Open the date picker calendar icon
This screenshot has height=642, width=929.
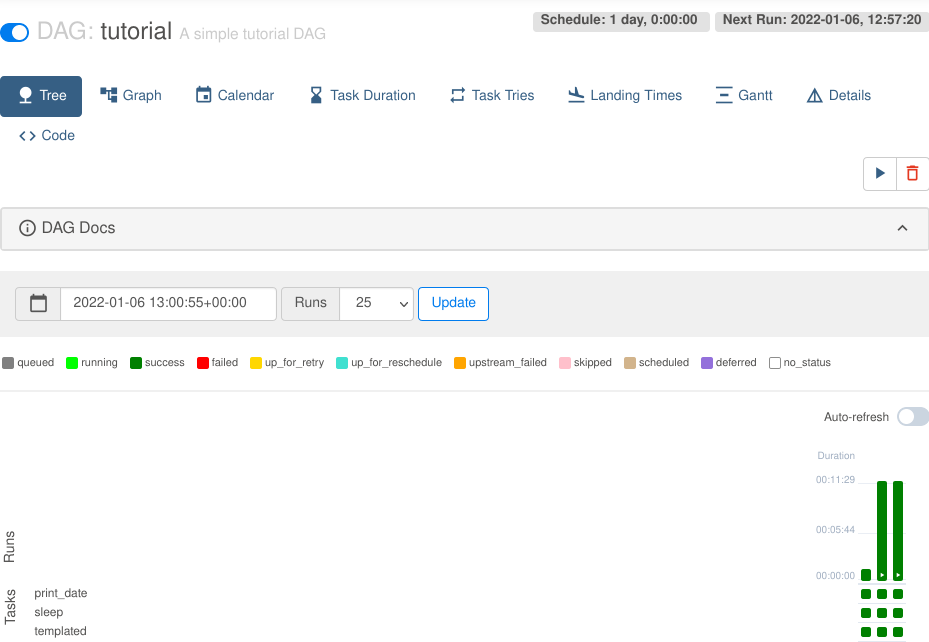[38, 303]
